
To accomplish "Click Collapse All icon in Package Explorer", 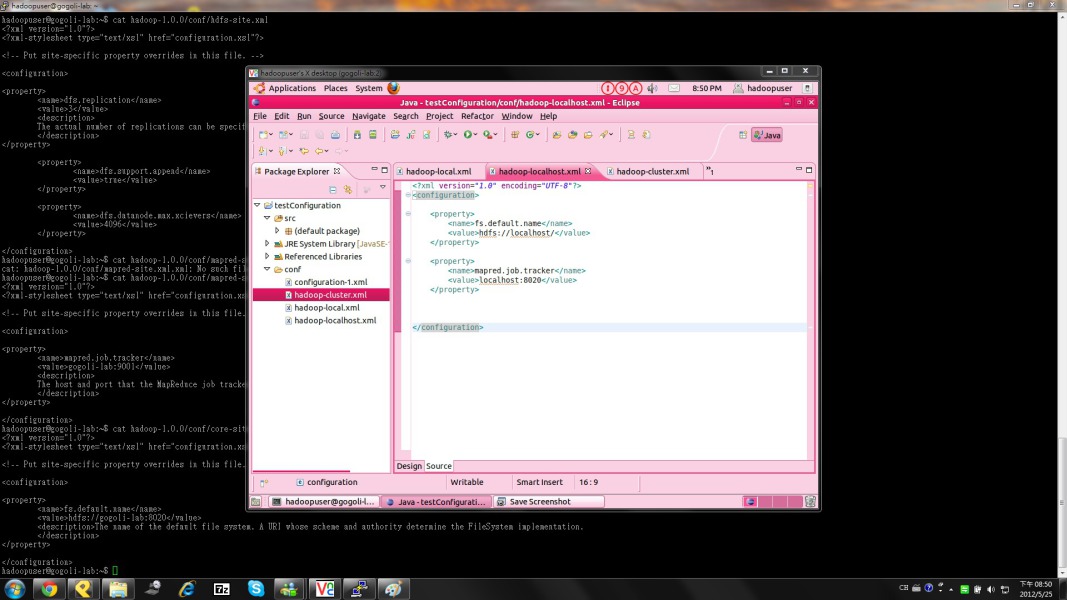I will (333, 189).
